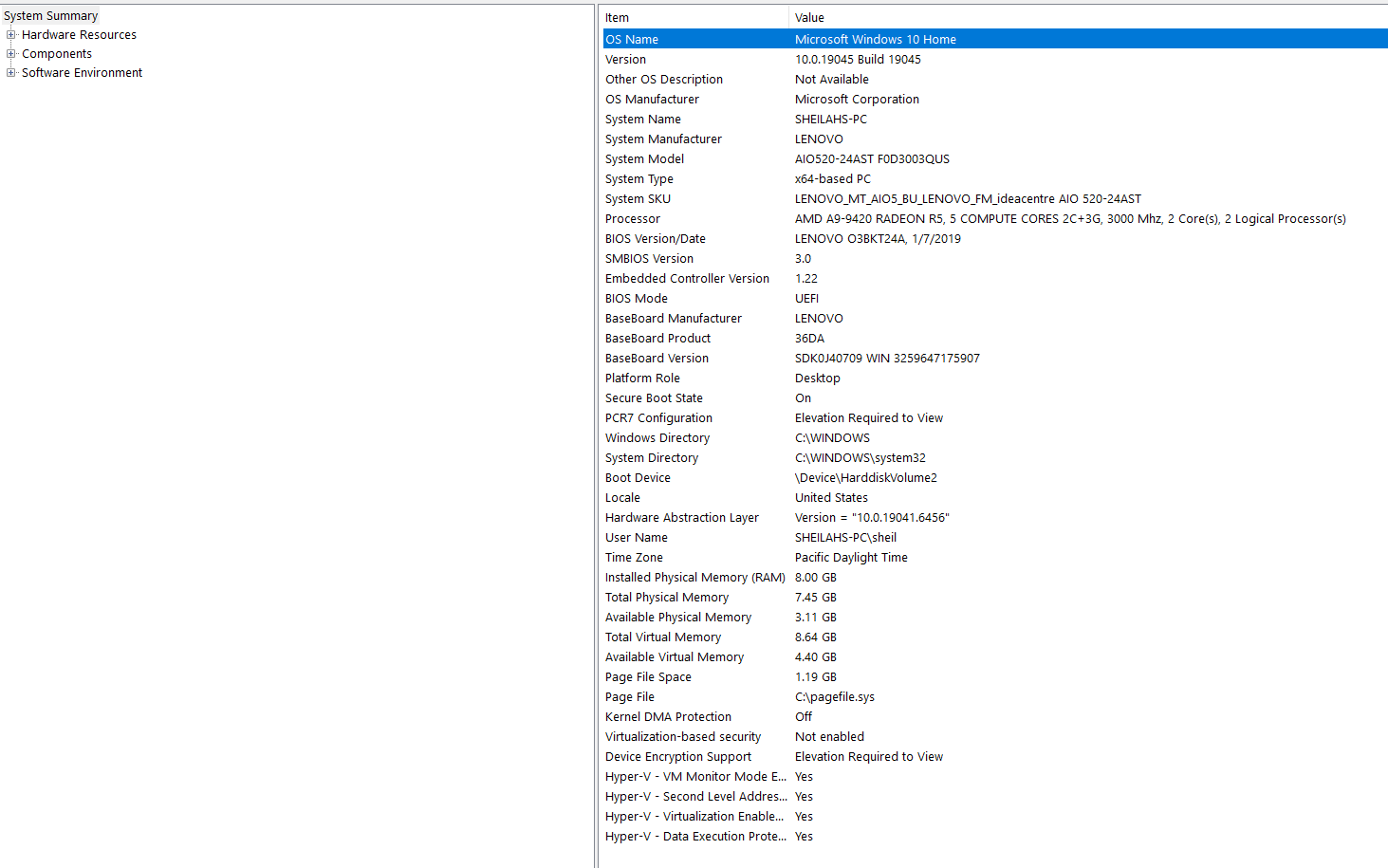Click the Boot Device row

click(995, 477)
